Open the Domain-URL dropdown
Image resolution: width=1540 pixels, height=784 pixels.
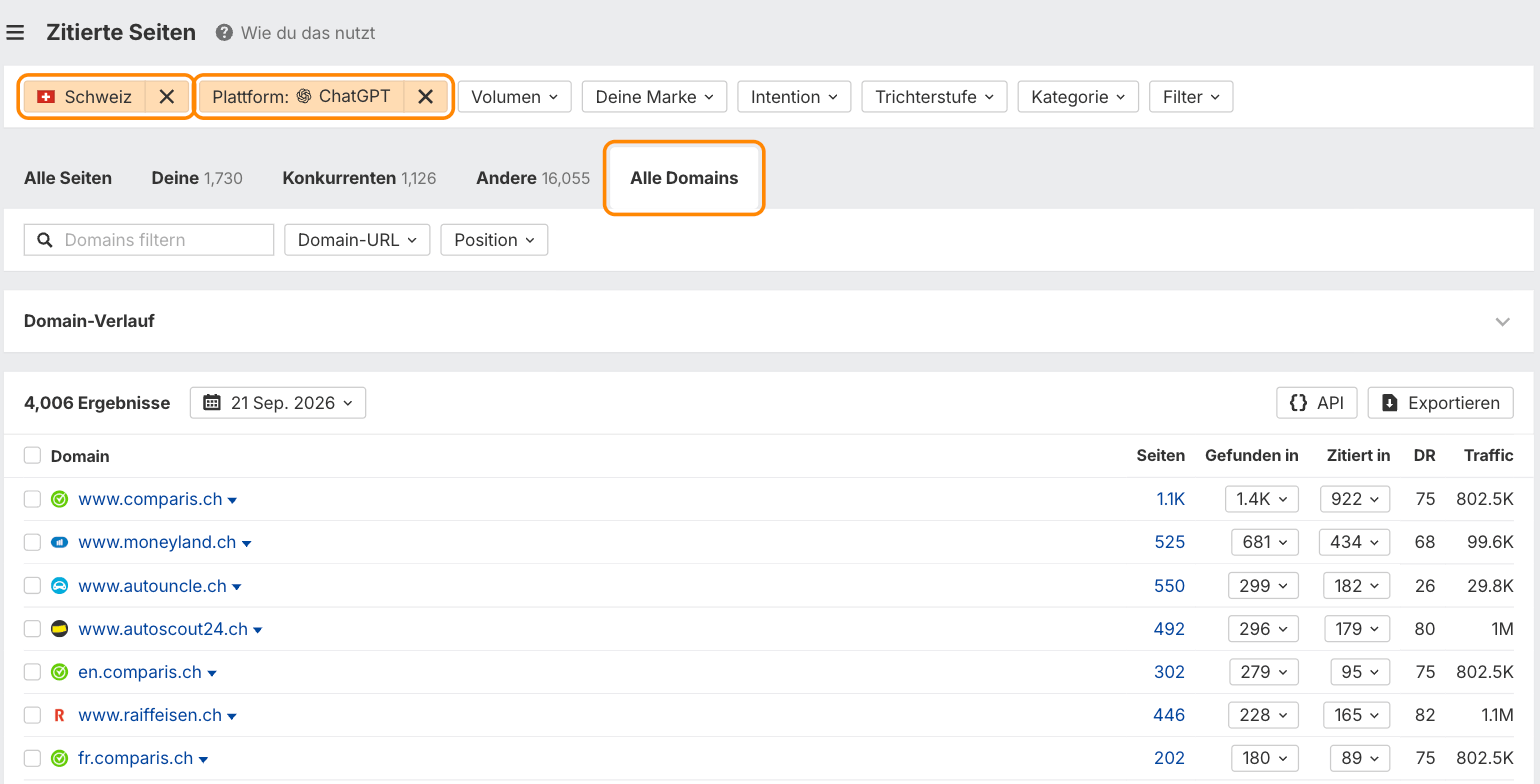[357, 240]
